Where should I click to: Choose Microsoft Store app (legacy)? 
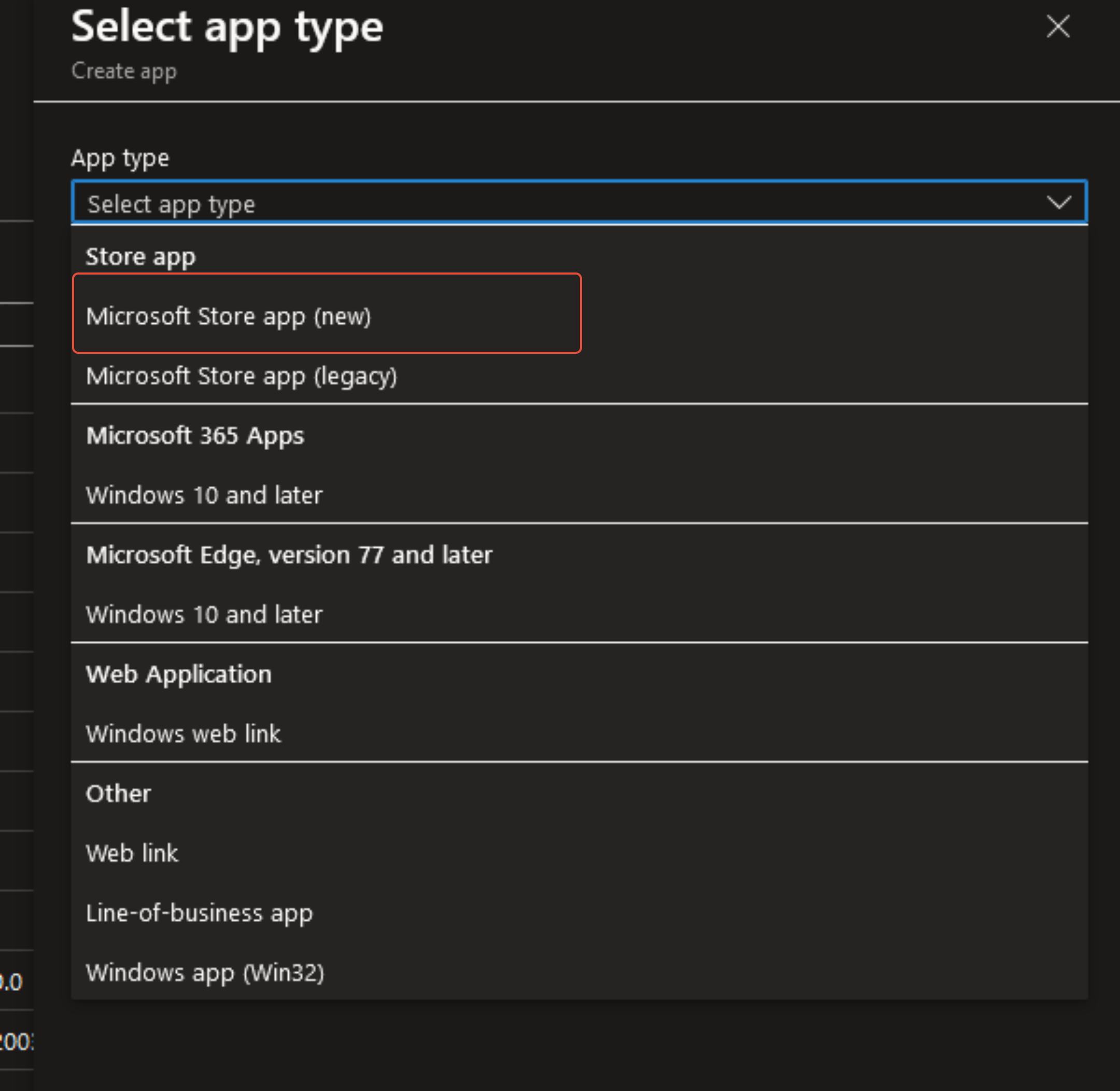(242, 377)
